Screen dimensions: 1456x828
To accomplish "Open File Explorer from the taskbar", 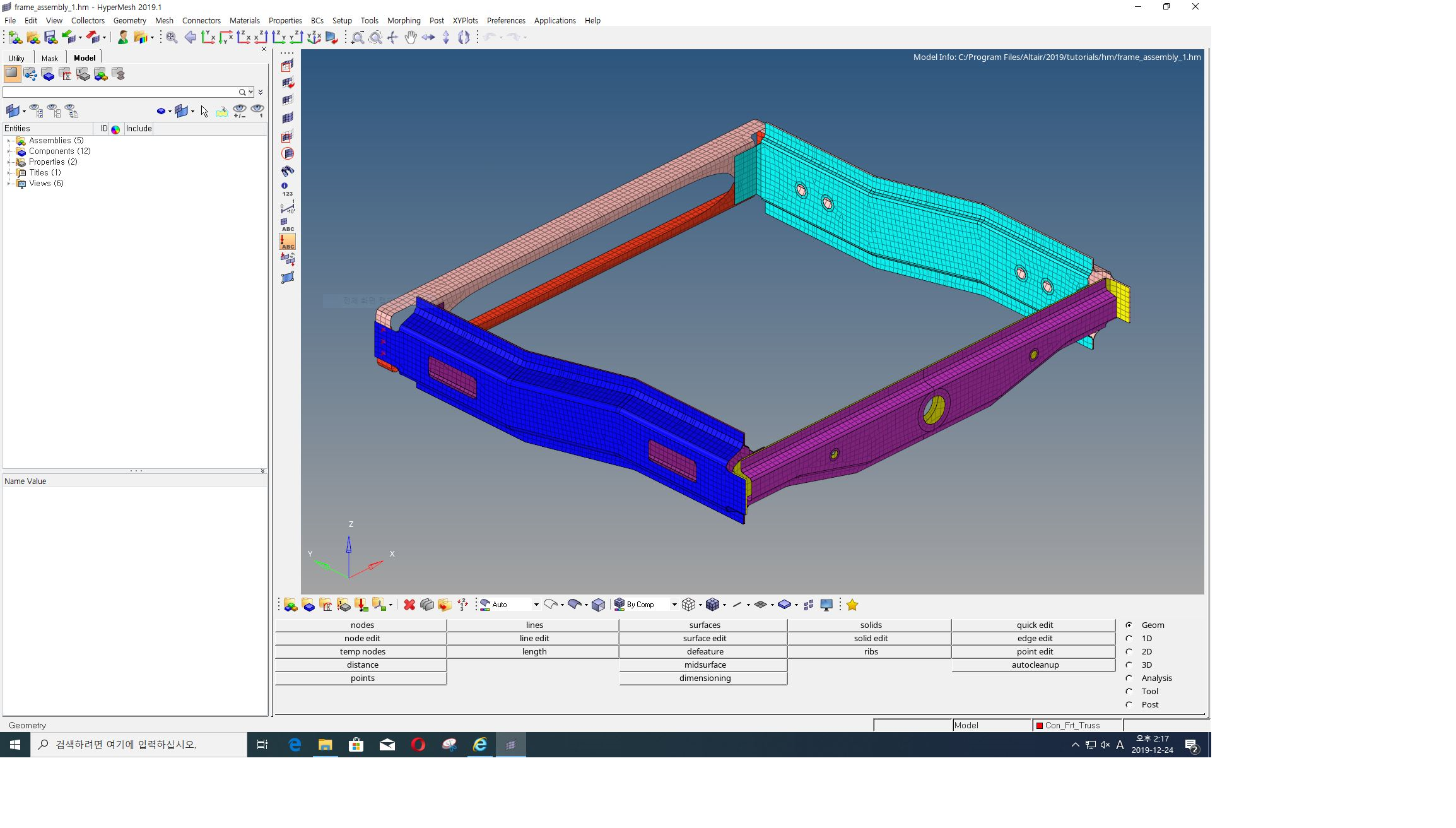I will click(x=325, y=745).
